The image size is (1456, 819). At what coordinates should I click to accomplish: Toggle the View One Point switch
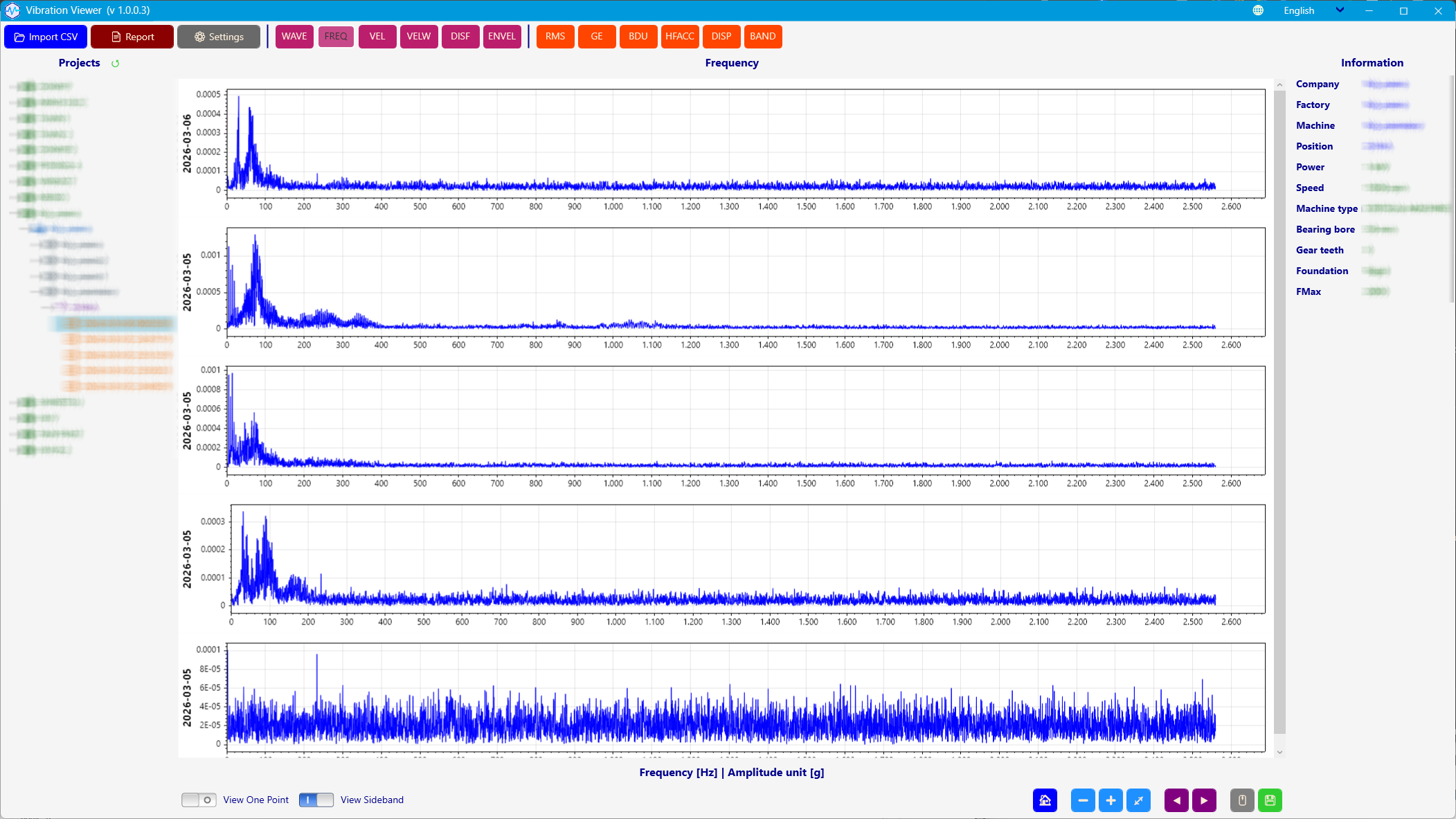199,800
